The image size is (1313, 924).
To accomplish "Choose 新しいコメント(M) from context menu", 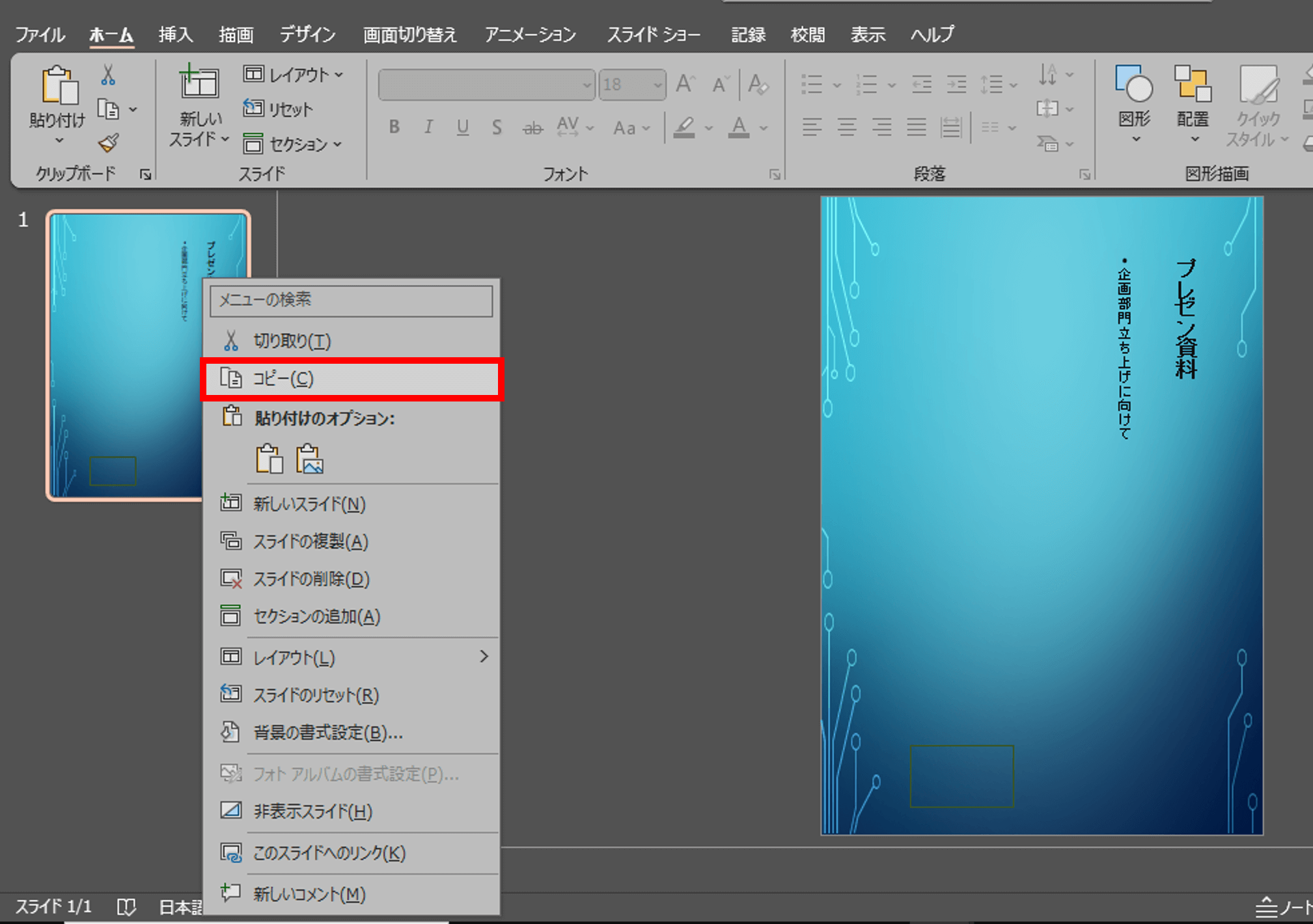I will (x=352, y=894).
